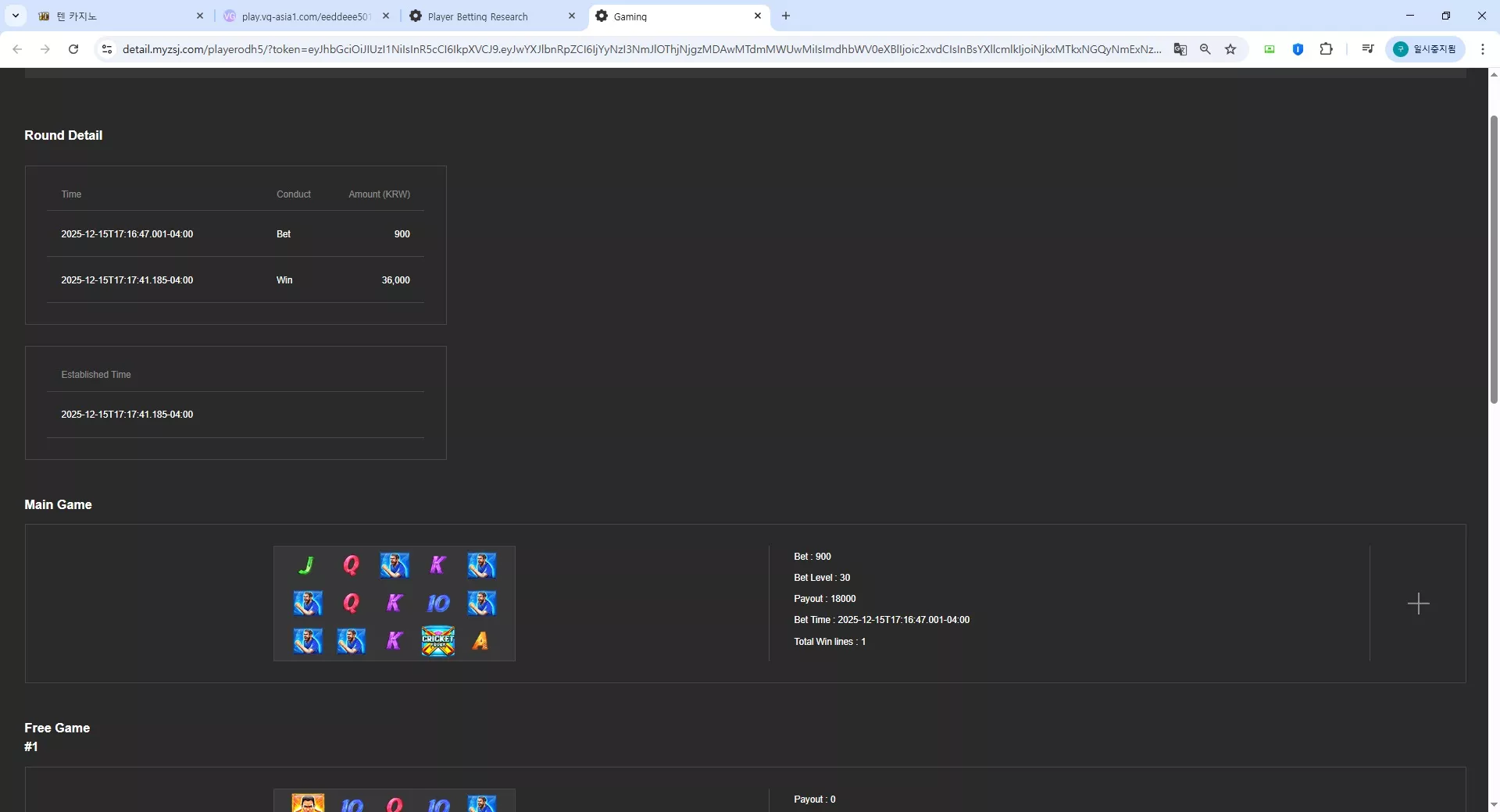This screenshot has height=812, width=1500.
Task: Switch to the 텐 카지노 tab
Action: click(x=117, y=16)
